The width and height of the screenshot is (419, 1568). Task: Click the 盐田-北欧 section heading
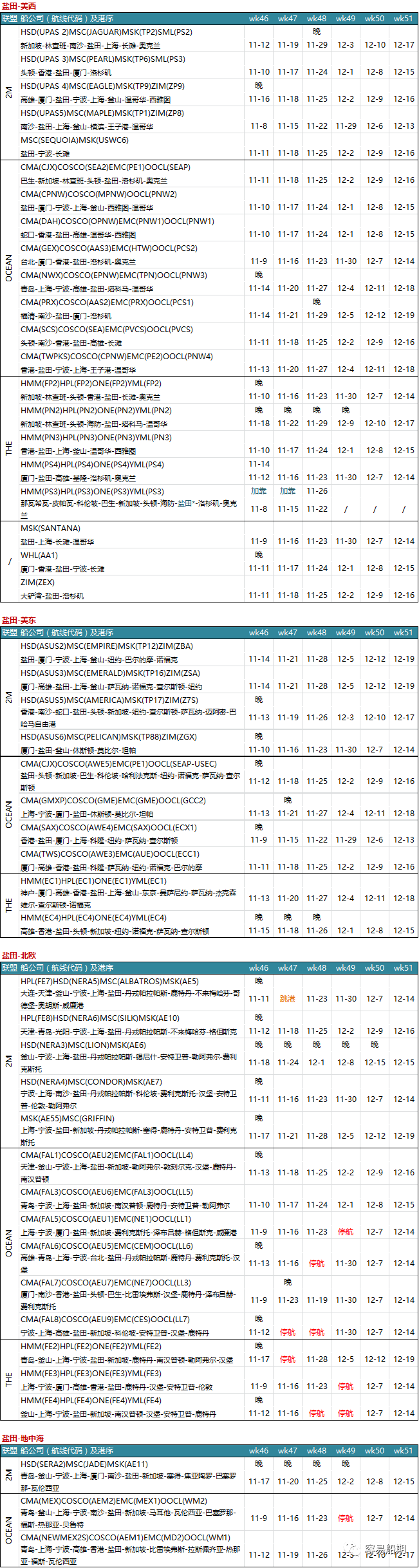(x=19, y=955)
